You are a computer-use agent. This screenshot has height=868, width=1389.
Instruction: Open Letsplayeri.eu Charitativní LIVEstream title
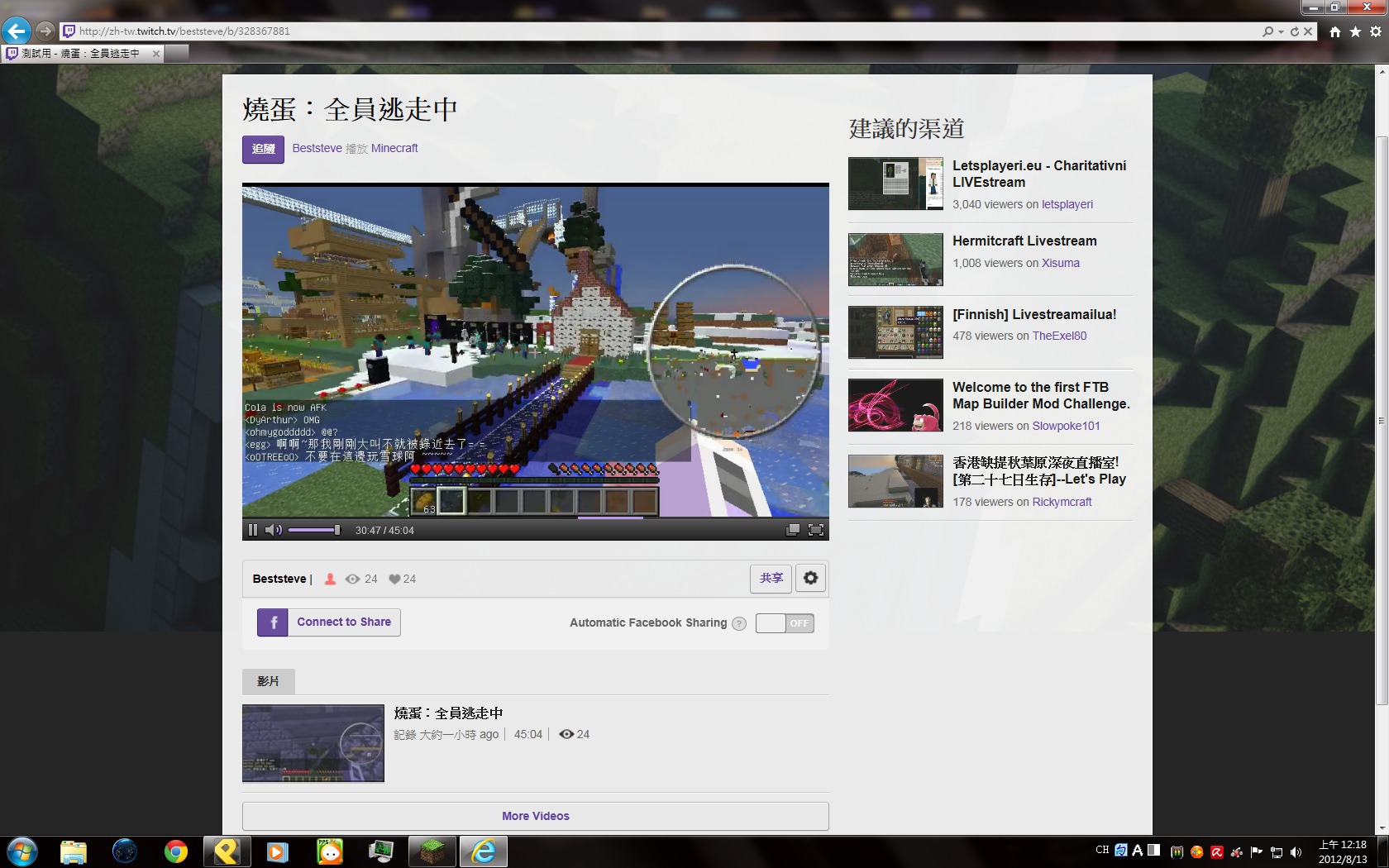[1039, 174]
